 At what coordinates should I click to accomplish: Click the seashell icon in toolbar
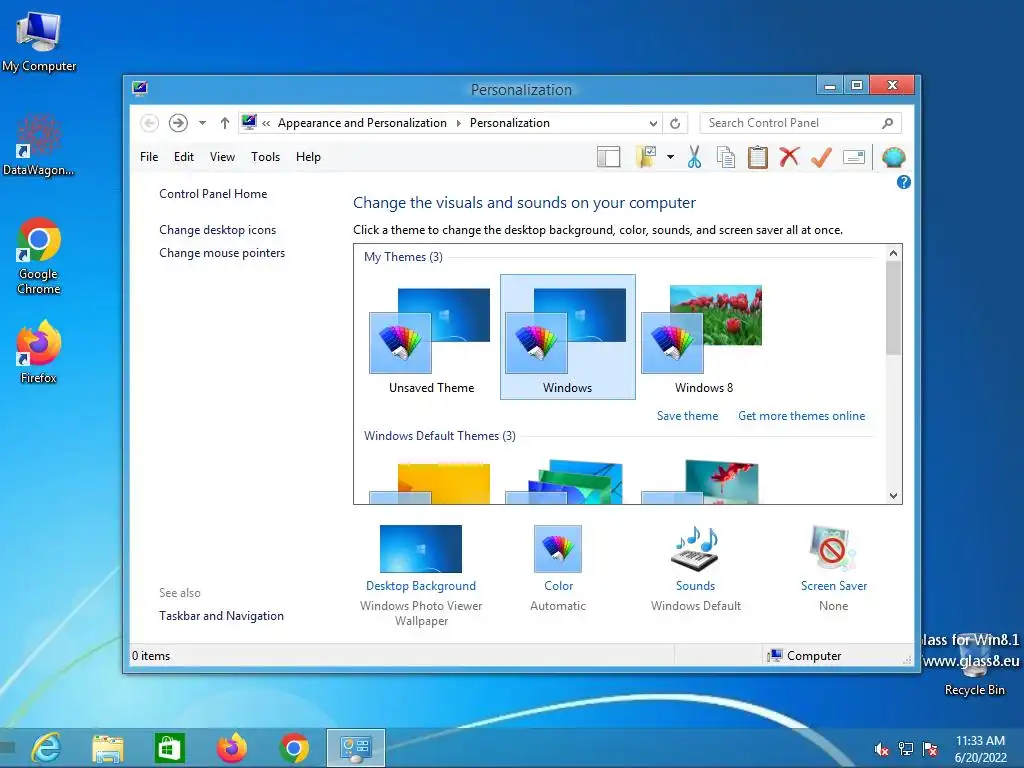pos(893,157)
